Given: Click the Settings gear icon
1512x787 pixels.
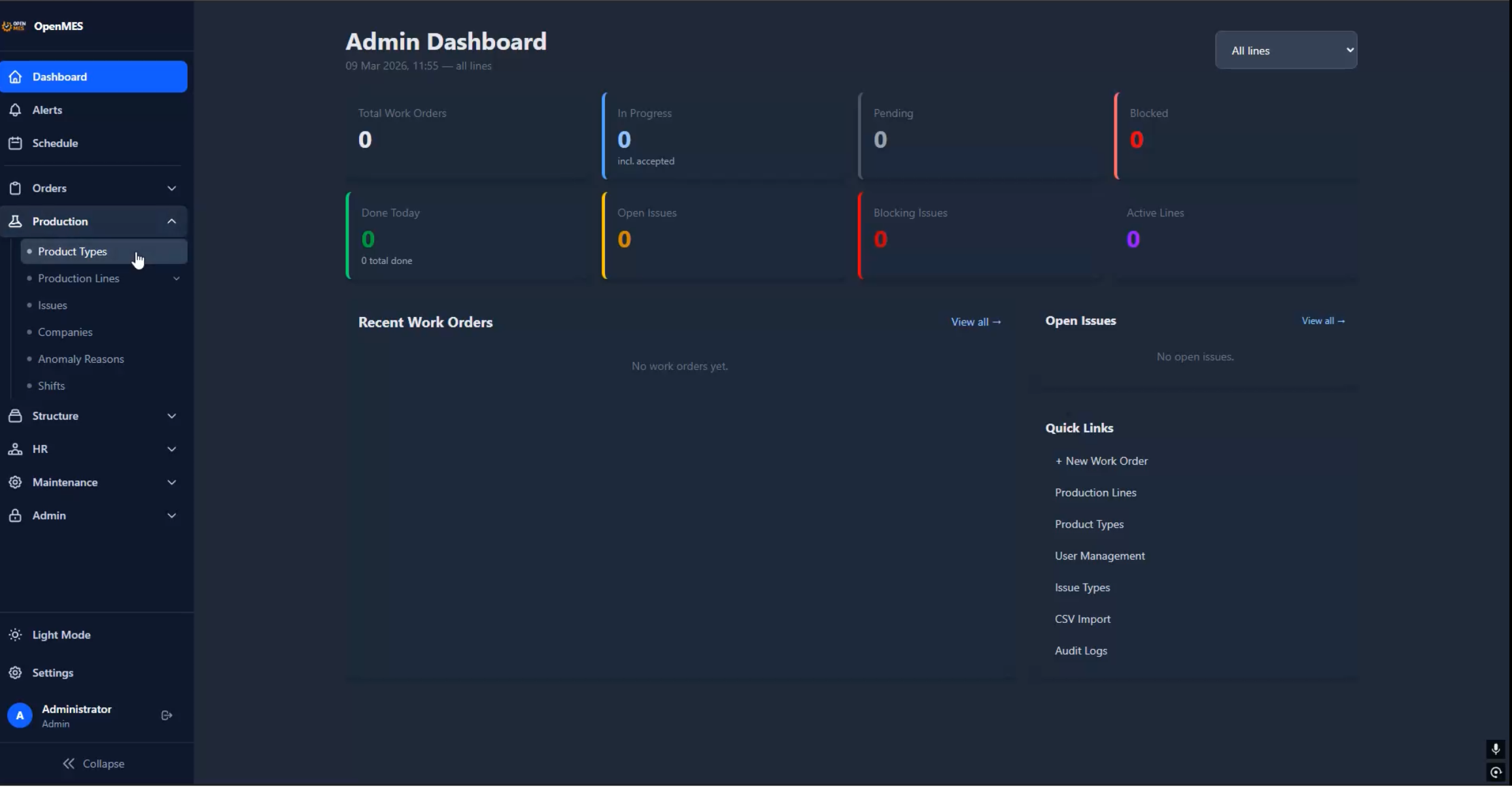Looking at the screenshot, I should tap(15, 673).
